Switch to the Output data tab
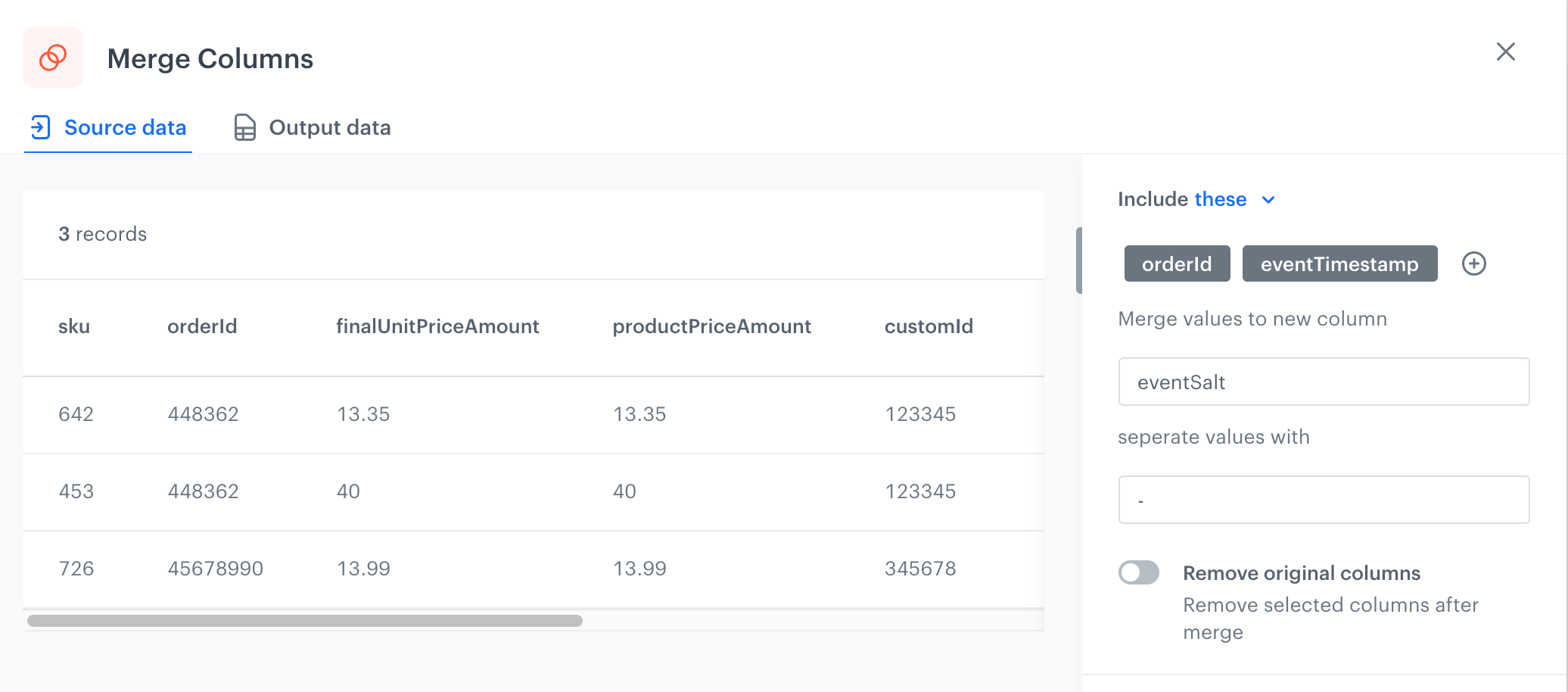 click(x=329, y=127)
